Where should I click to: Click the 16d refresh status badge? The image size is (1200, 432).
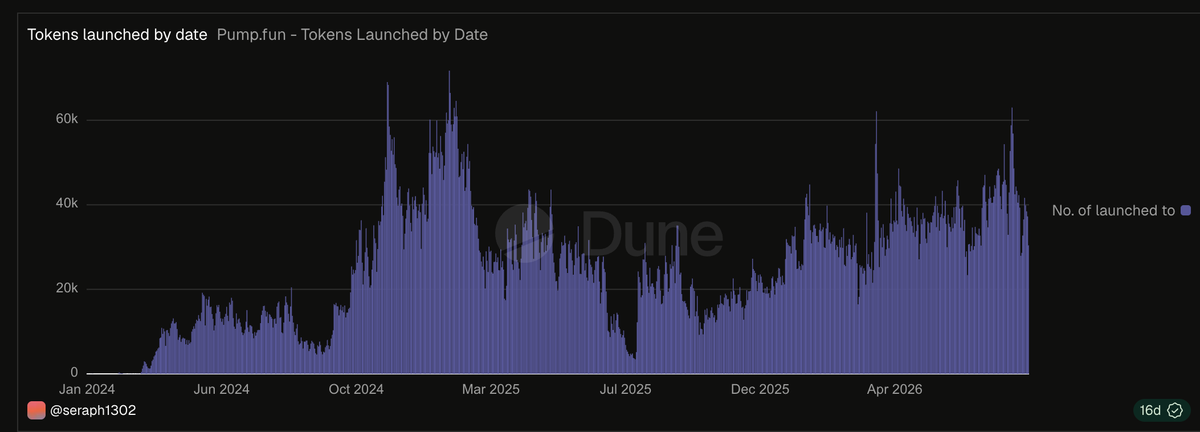pyautogui.click(x=1161, y=410)
